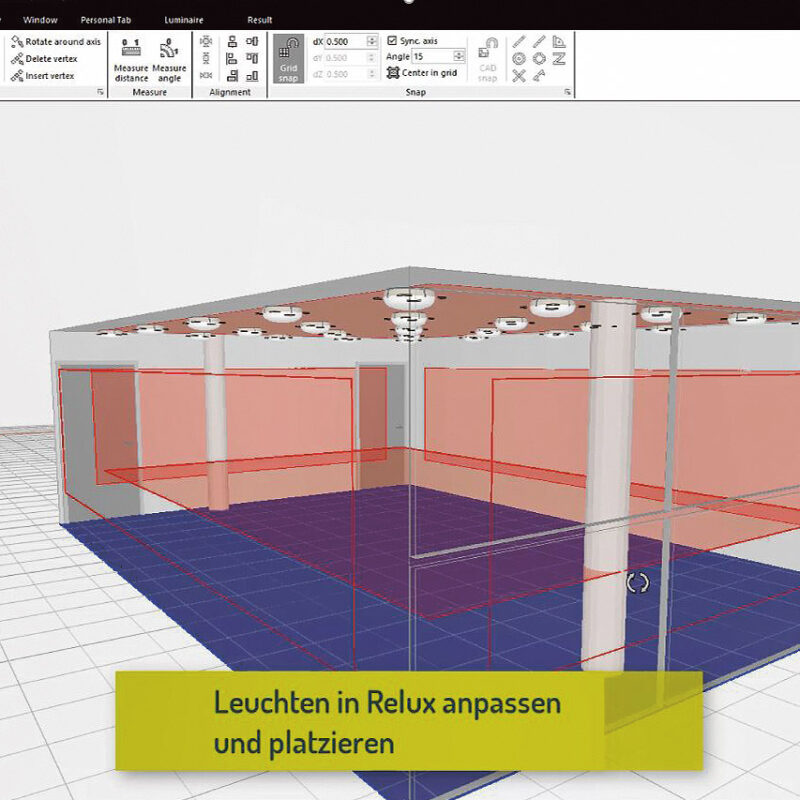The height and width of the screenshot is (800, 800).
Task: Open the Personal Tab ribbon tab
Action: 104,18
